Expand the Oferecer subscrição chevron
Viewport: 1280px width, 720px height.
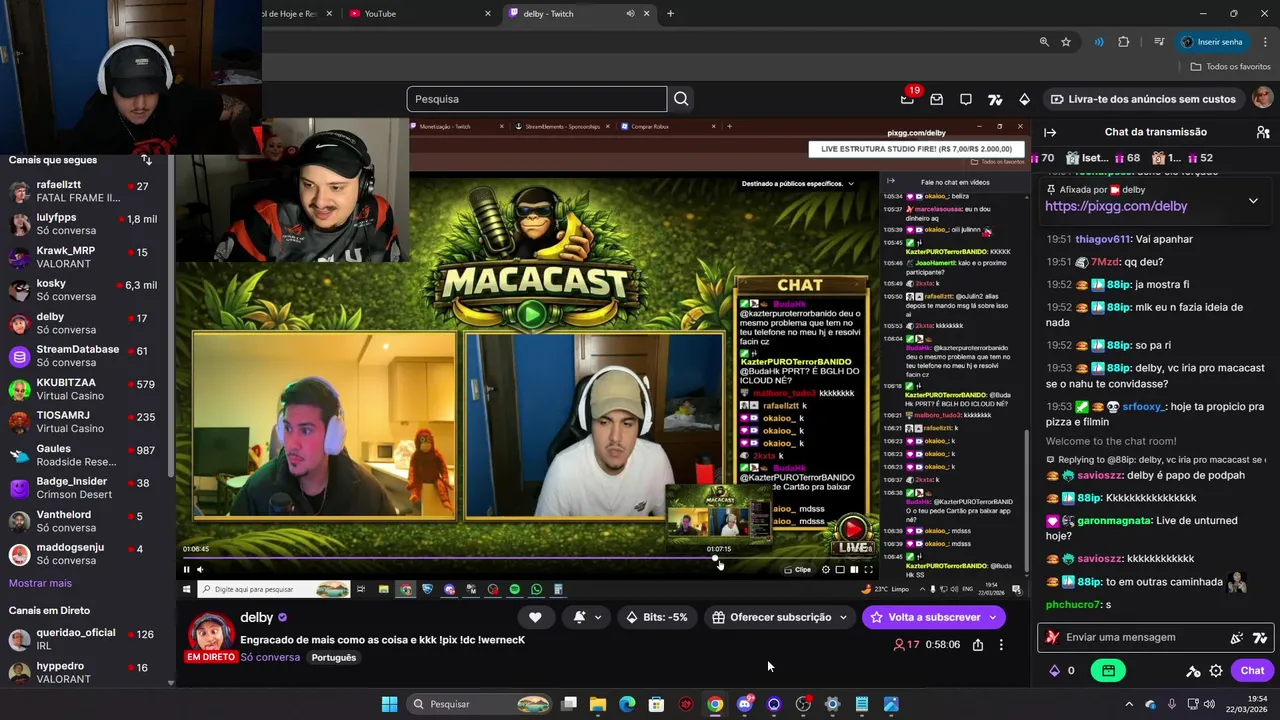click(843, 617)
